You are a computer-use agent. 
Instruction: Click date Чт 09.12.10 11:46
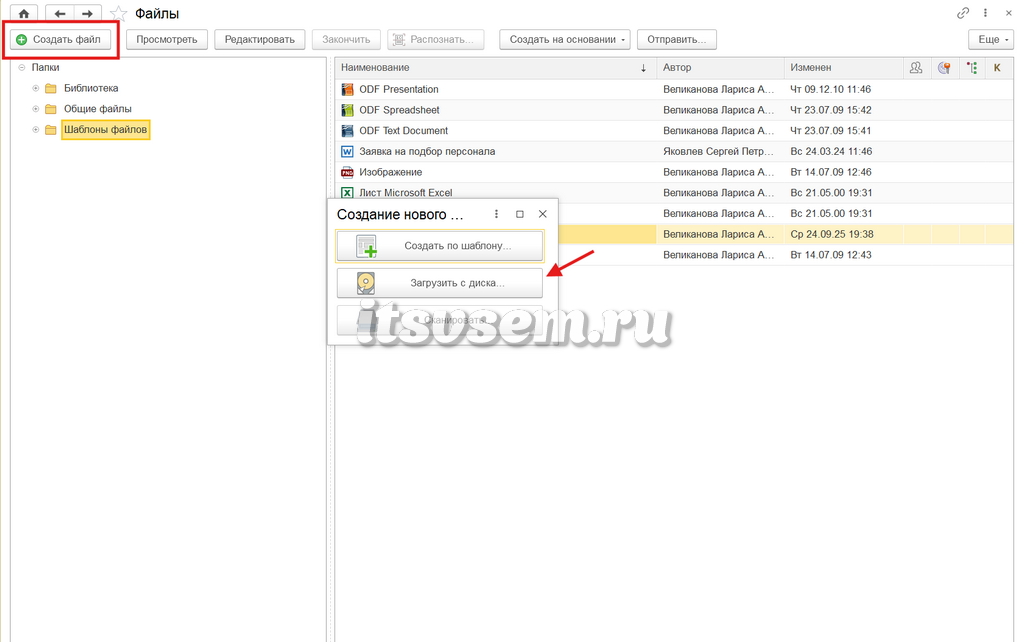[831, 89]
